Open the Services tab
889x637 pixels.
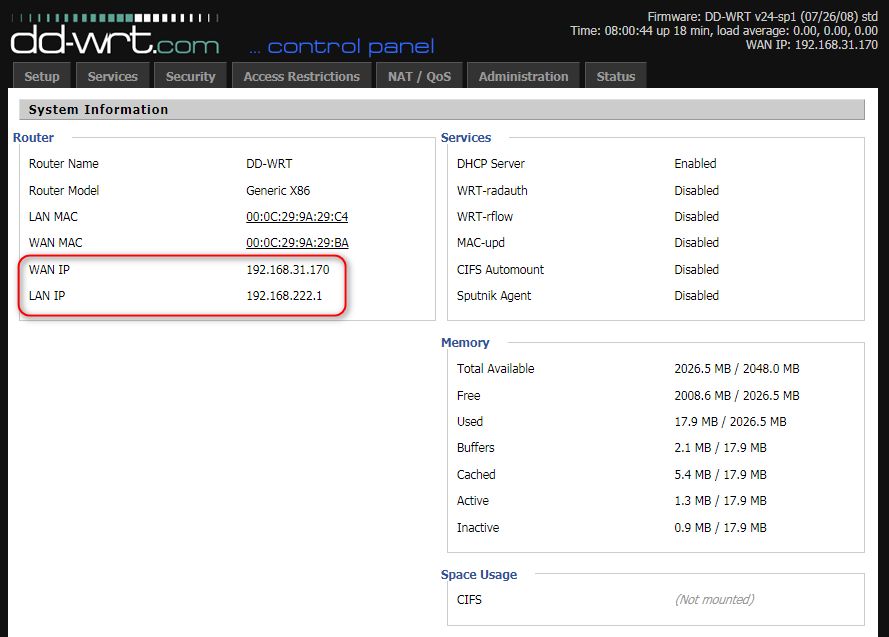(112, 75)
